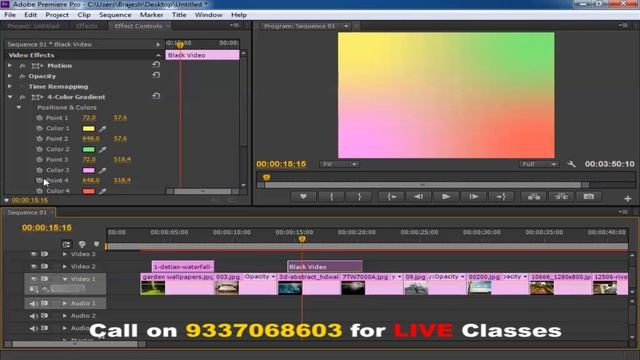
Task: Reset the 4-Color Gradient effect
Action: 156,96
